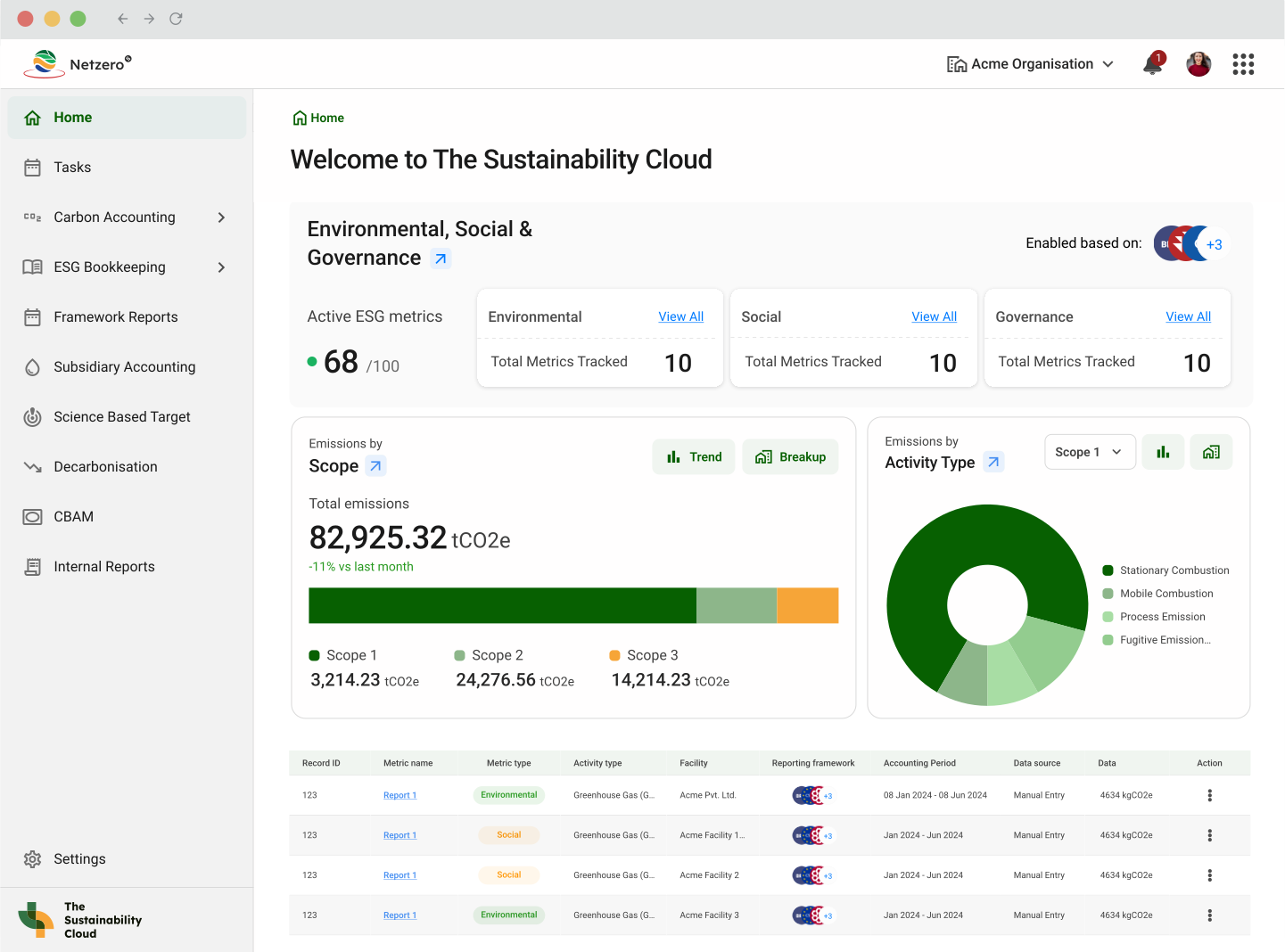Click the Data source column header
1285x952 pixels.
1036,763
